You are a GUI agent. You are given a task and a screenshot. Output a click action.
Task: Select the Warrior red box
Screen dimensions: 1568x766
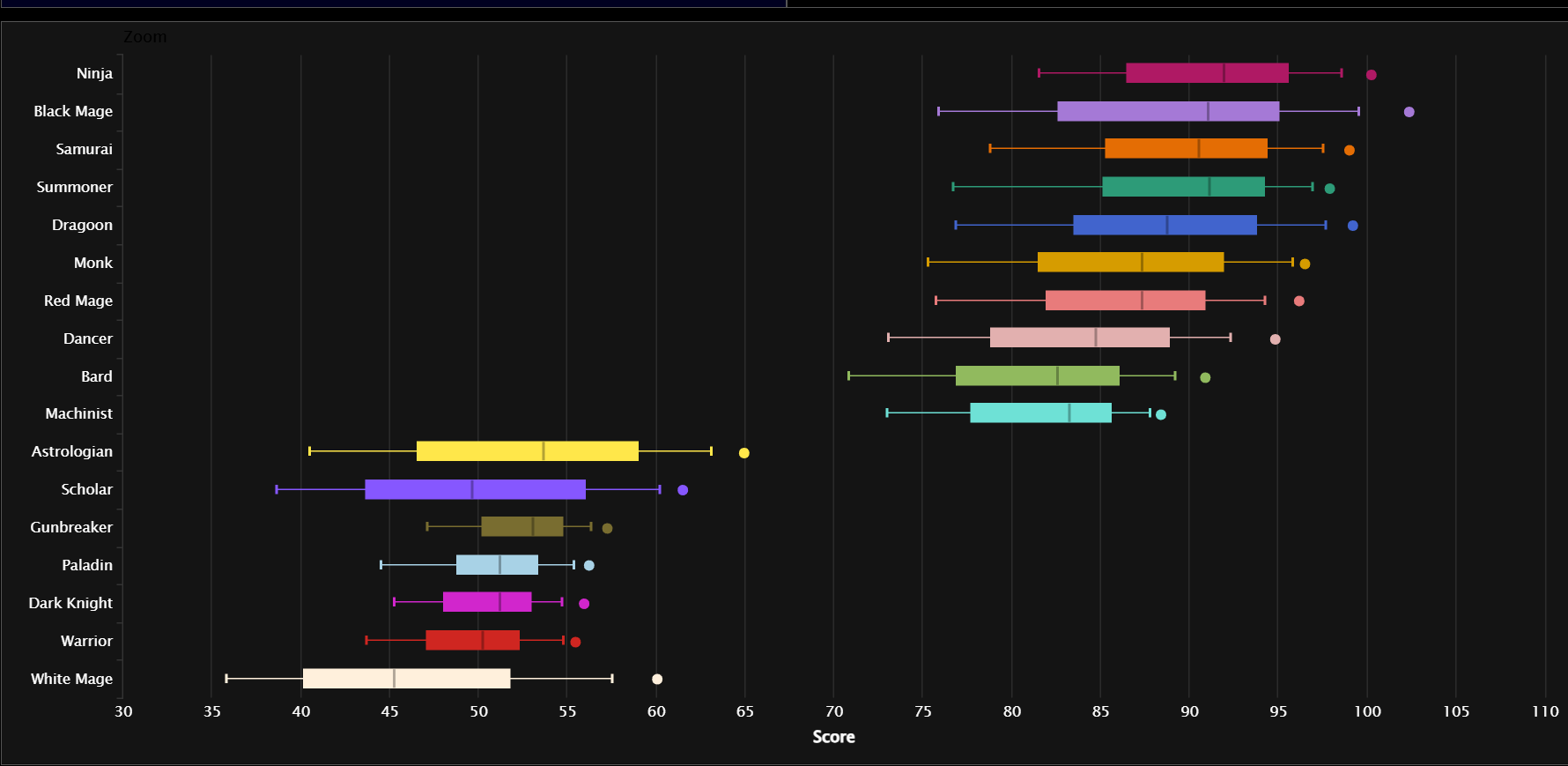tap(472, 640)
